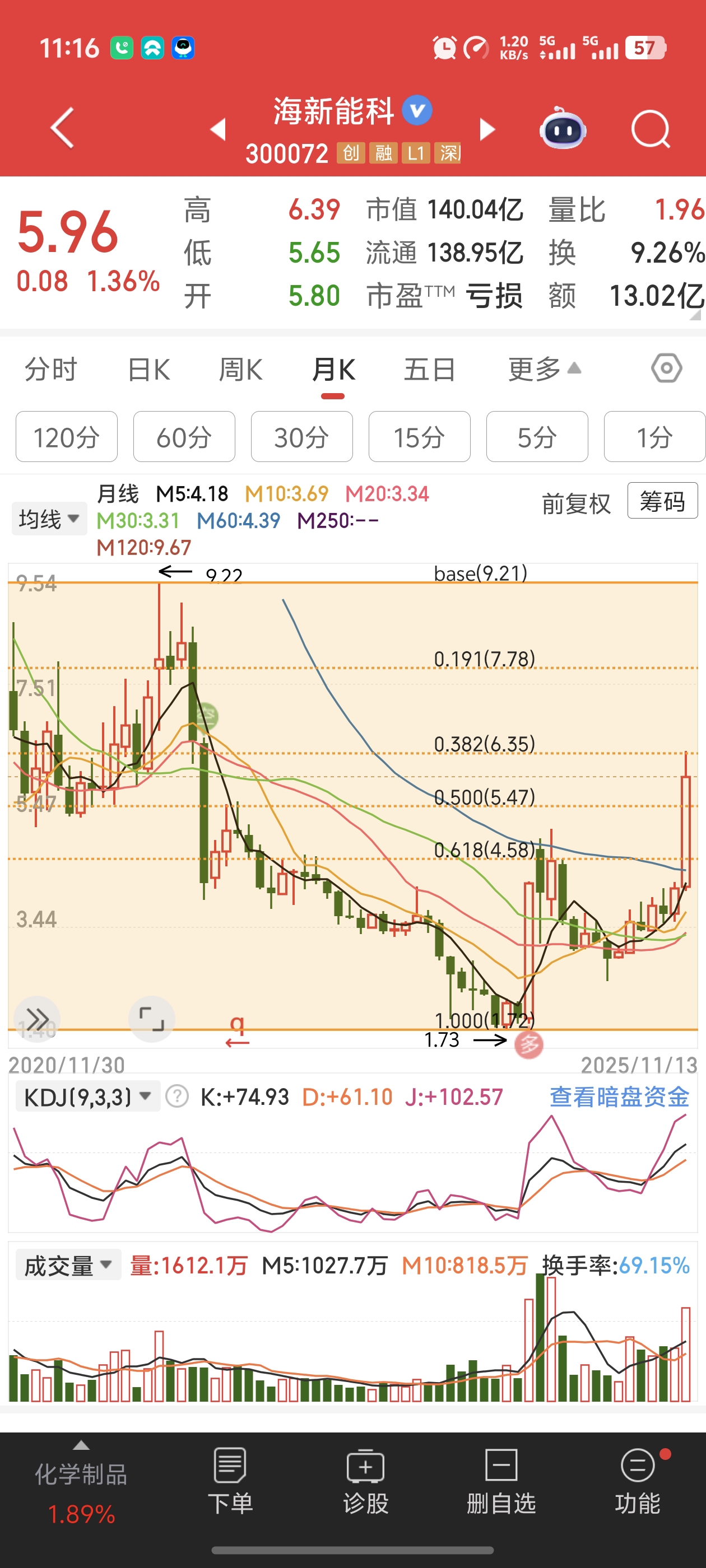706x1568 pixels.
Task: Tap the double-arrow chart scroll button
Action: (36, 1019)
